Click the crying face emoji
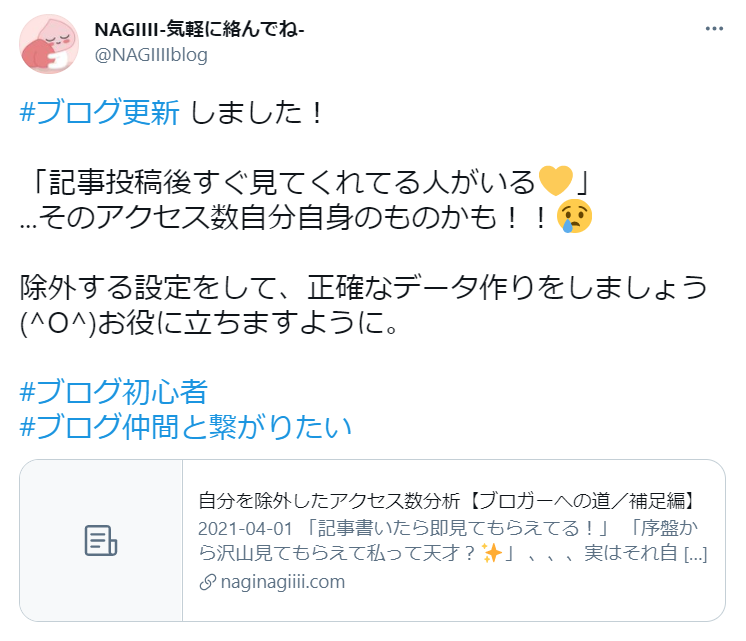Viewport: 746px width, 641px height. (x=575, y=217)
